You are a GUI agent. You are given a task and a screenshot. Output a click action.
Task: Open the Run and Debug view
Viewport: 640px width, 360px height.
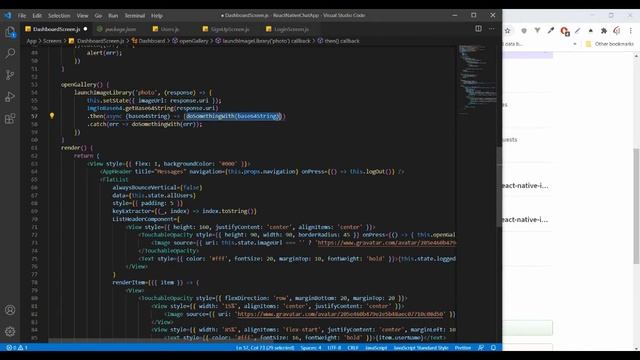pos(10,97)
